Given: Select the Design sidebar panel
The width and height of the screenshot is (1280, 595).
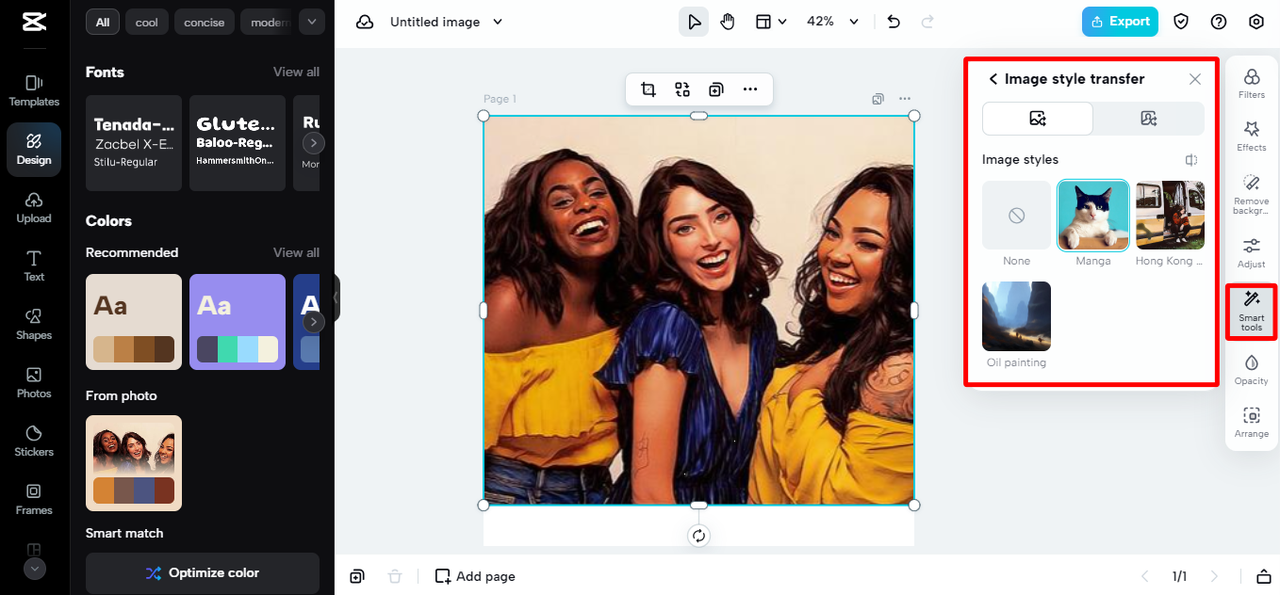Looking at the screenshot, I should point(34,148).
